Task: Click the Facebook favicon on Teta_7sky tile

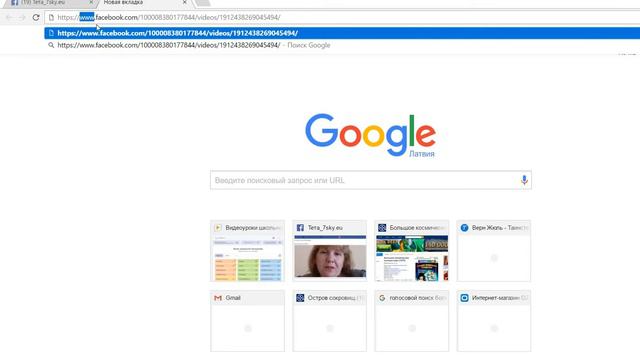Action: (300, 228)
